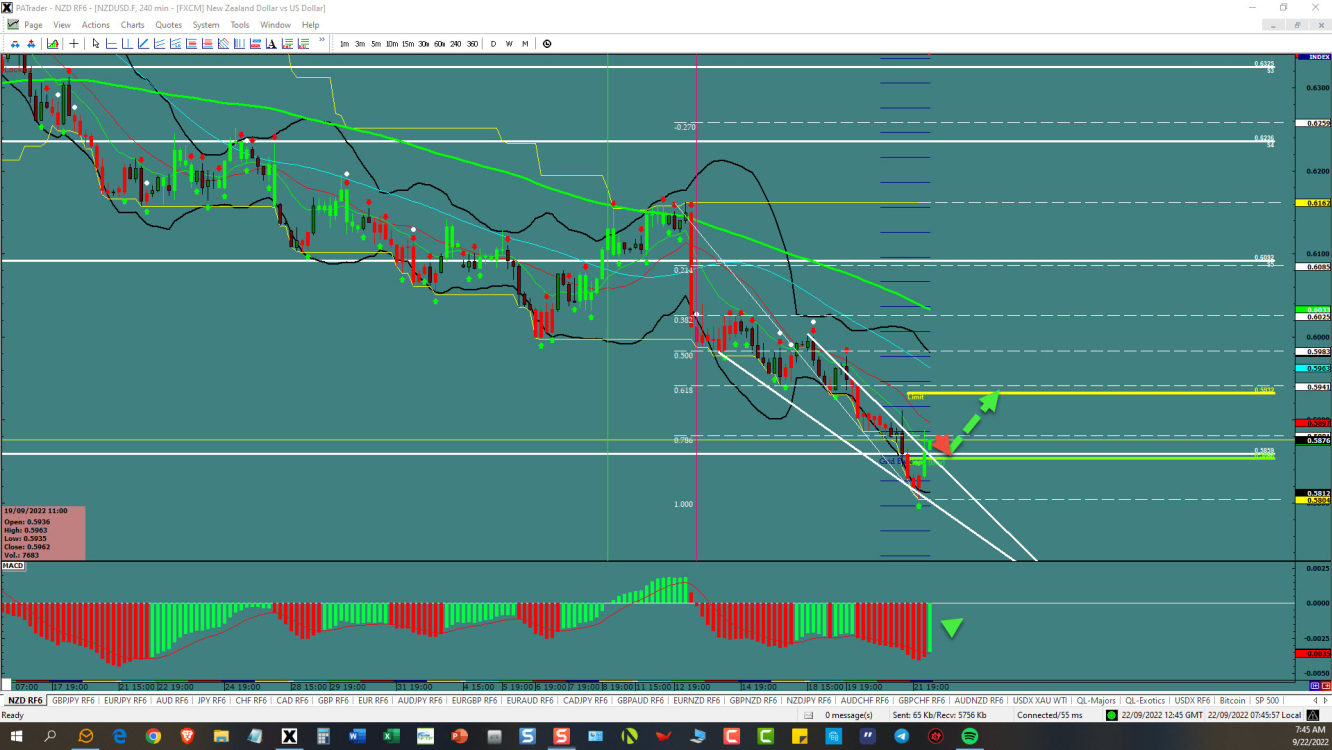Switch to USDX XAU WTI tab
This screenshot has height=750, width=1332.
click(x=1040, y=701)
